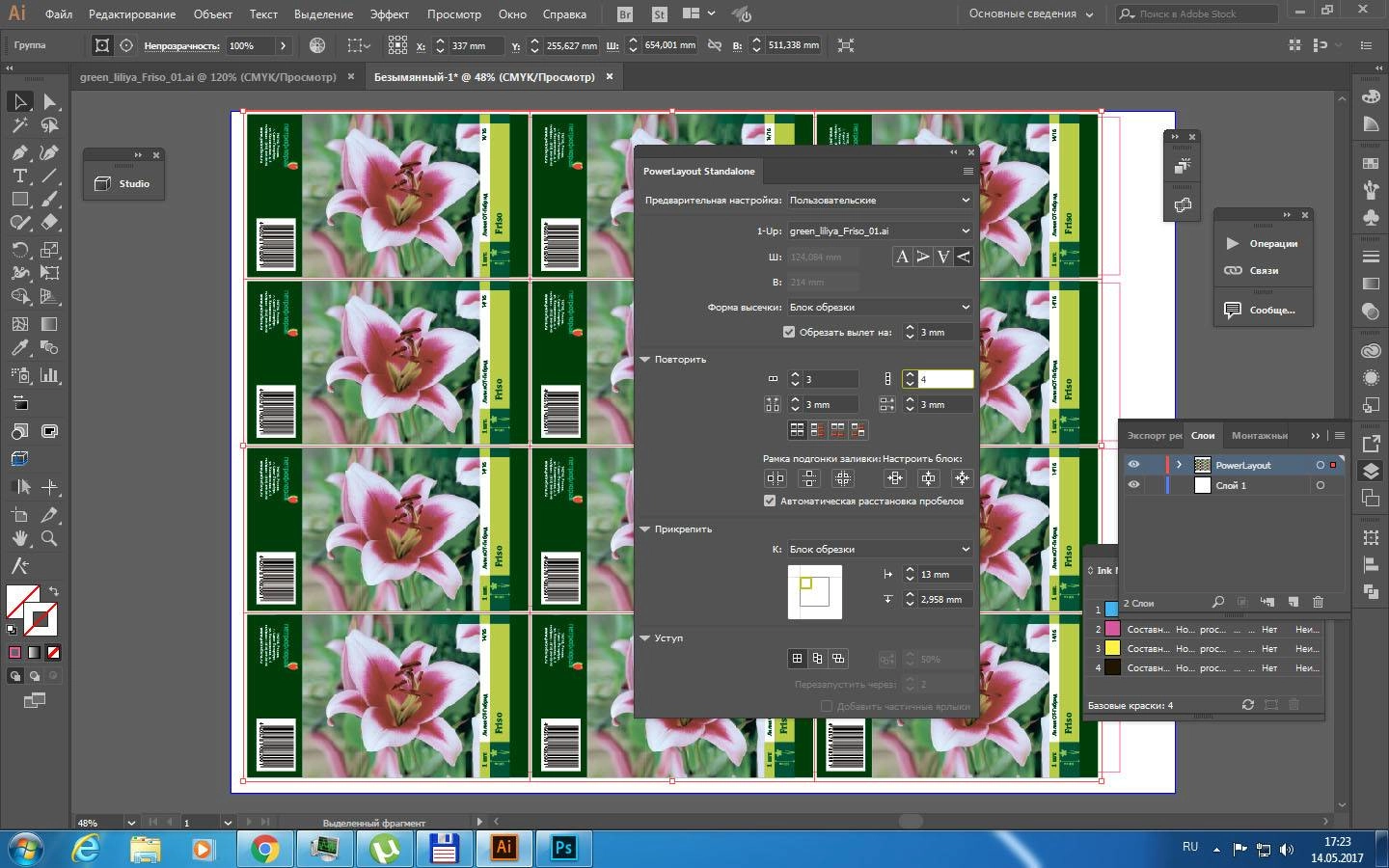Click the horizontal offset field 13 mm

[944, 574]
